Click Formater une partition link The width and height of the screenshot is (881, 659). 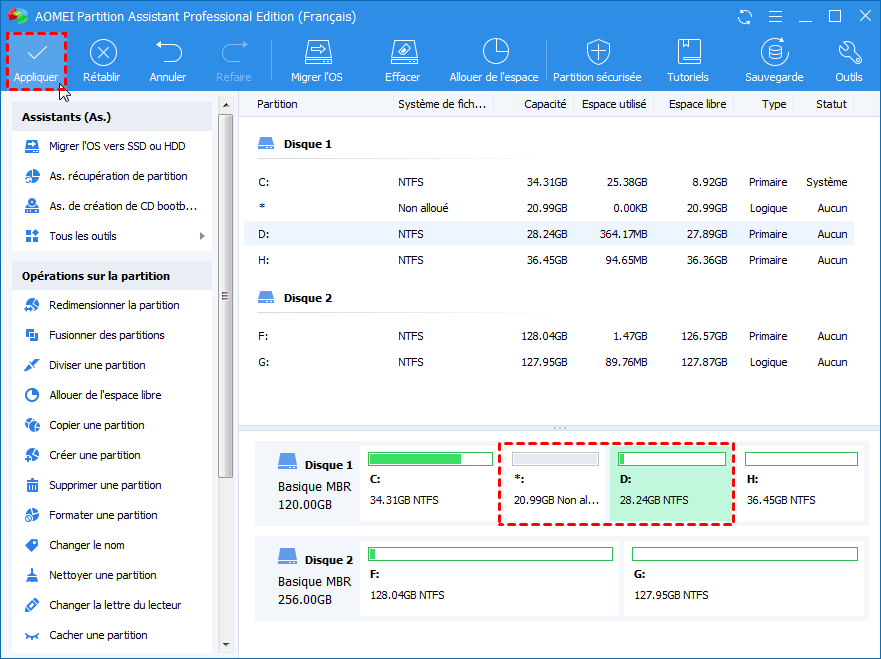point(103,515)
